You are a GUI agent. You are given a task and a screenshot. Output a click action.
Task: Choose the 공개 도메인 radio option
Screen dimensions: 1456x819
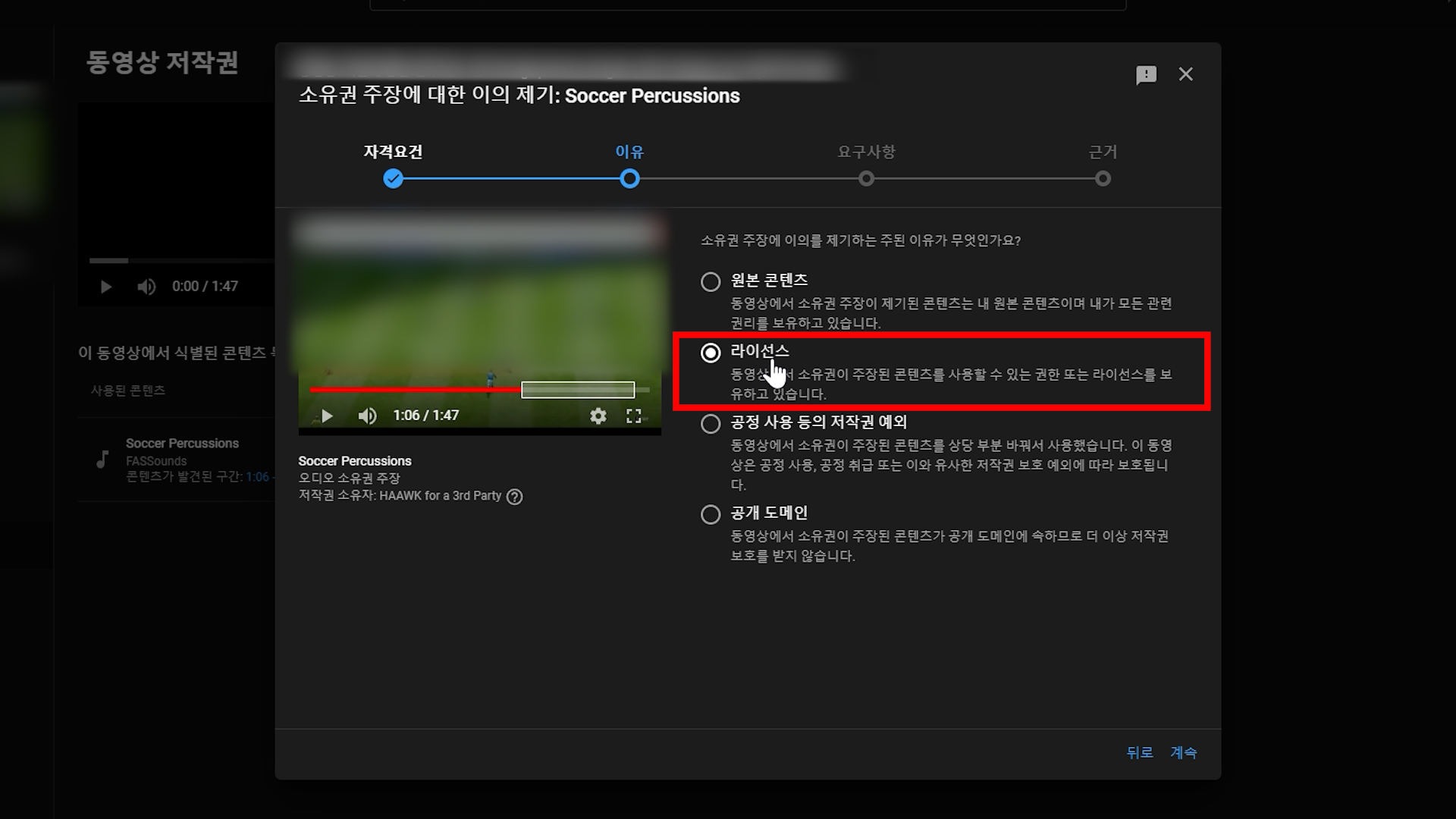[x=711, y=515]
